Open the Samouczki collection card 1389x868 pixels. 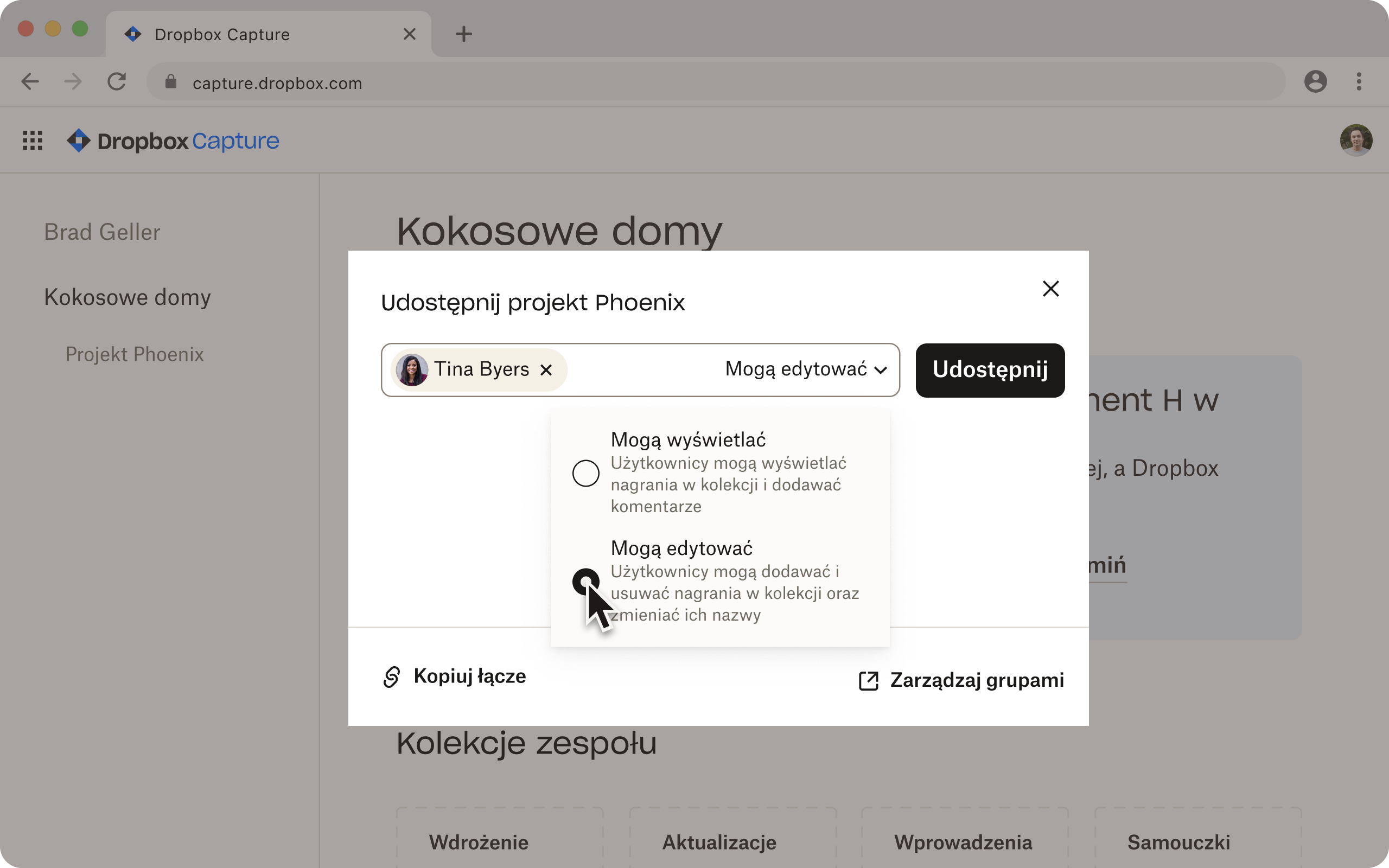pos(1198,838)
